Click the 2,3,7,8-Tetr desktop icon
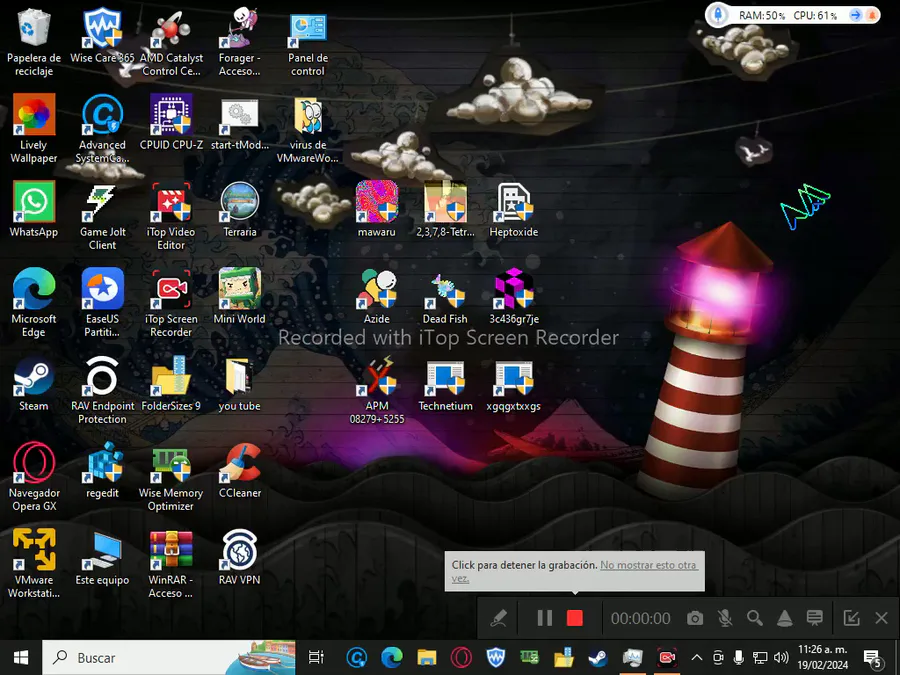Image resolution: width=900 pixels, height=675 pixels. click(x=445, y=210)
